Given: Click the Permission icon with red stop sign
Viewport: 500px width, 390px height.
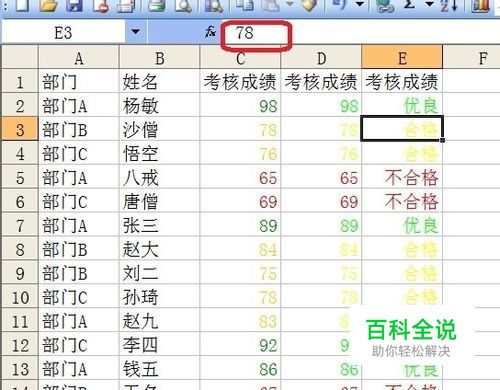Looking at the screenshot, I should tap(101, 5).
